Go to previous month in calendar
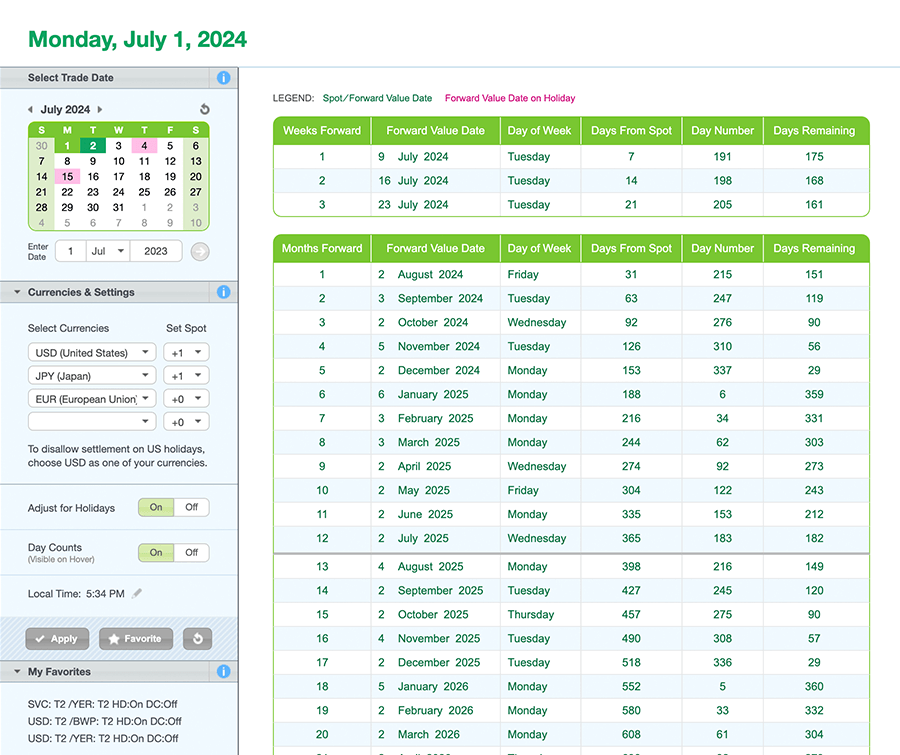This screenshot has width=900, height=755. click(x=30, y=109)
